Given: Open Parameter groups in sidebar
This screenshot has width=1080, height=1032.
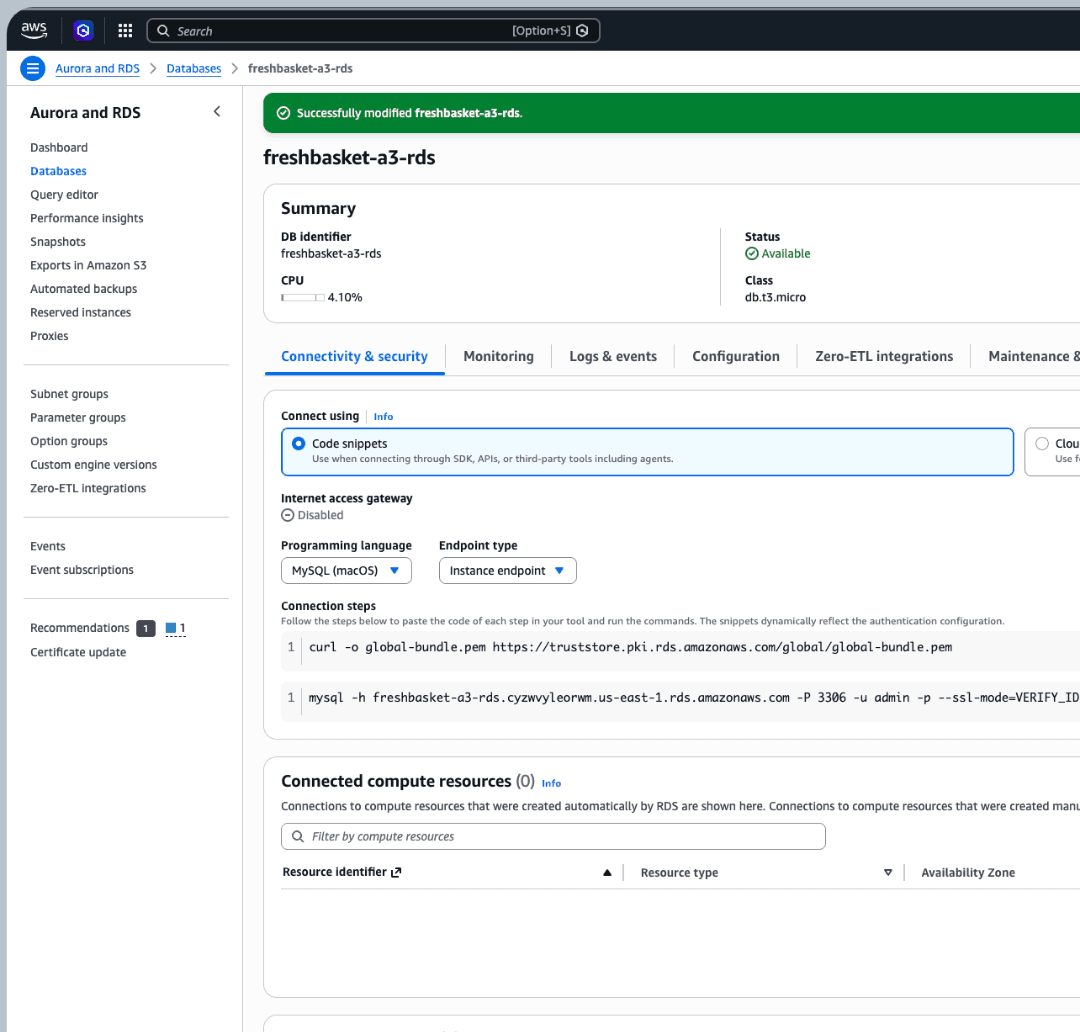Looking at the screenshot, I should tap(78, 417).
